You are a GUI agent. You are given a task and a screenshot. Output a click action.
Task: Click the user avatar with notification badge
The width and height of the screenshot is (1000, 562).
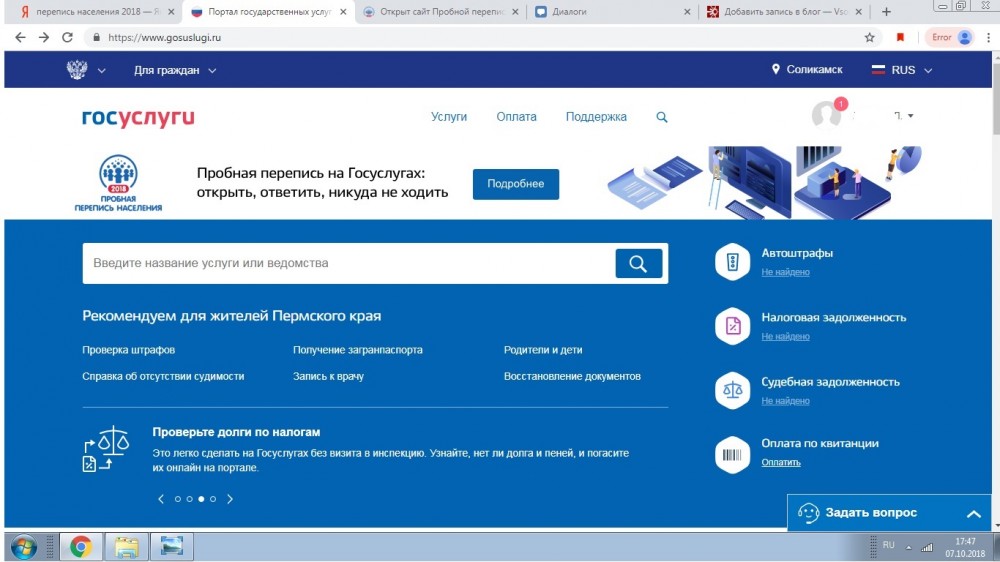click(827, 115)
